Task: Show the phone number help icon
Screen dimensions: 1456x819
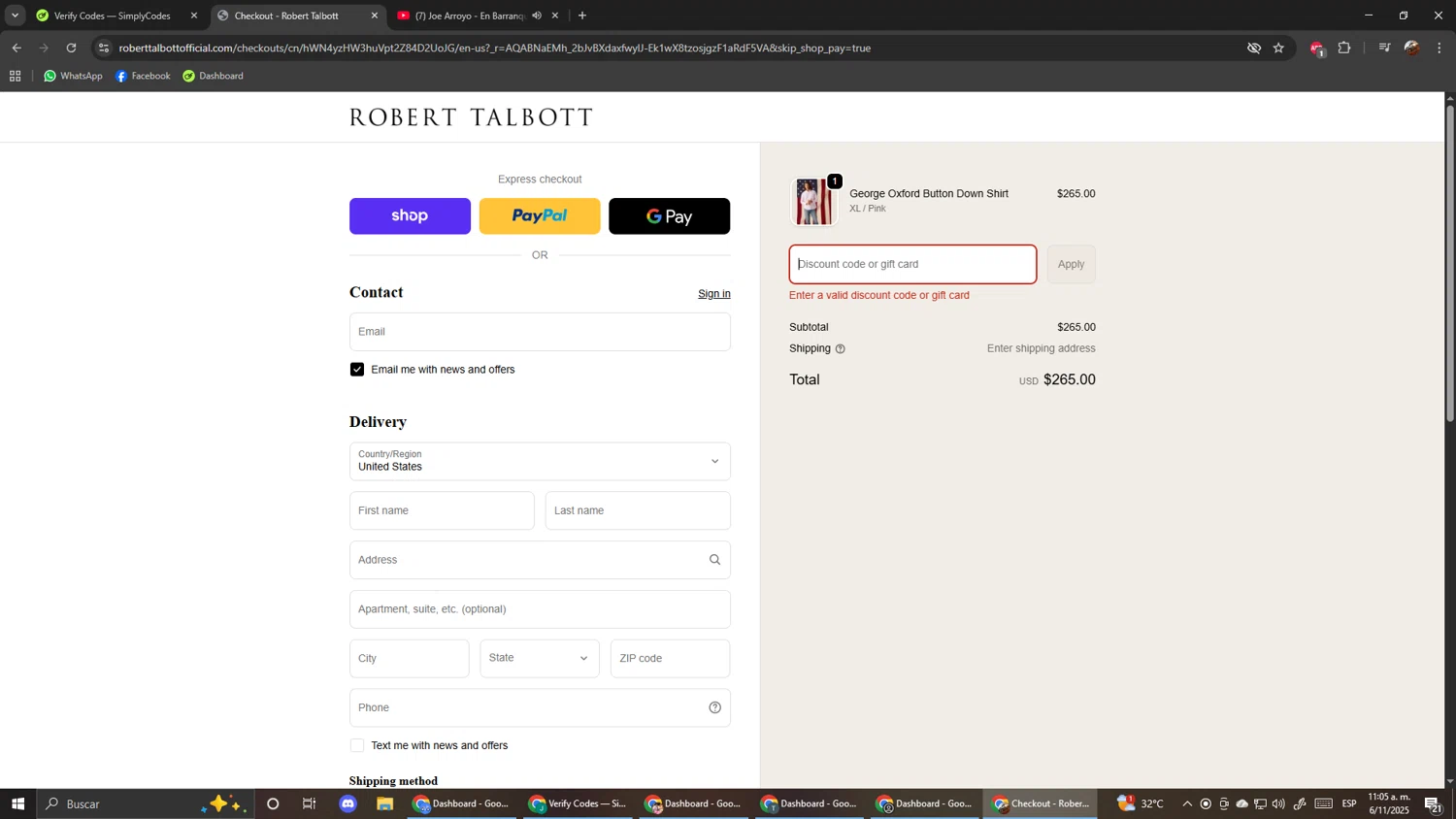Action: point(714,707)
